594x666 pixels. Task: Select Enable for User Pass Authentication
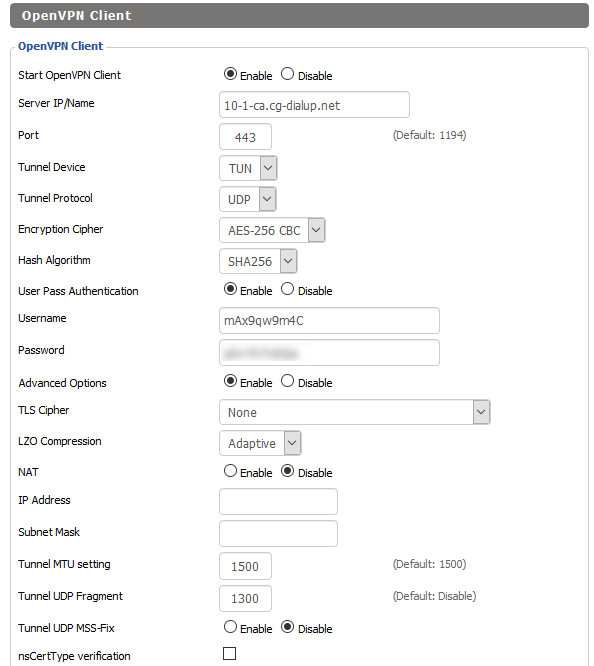pyautogui.click(x=230, y=289)
